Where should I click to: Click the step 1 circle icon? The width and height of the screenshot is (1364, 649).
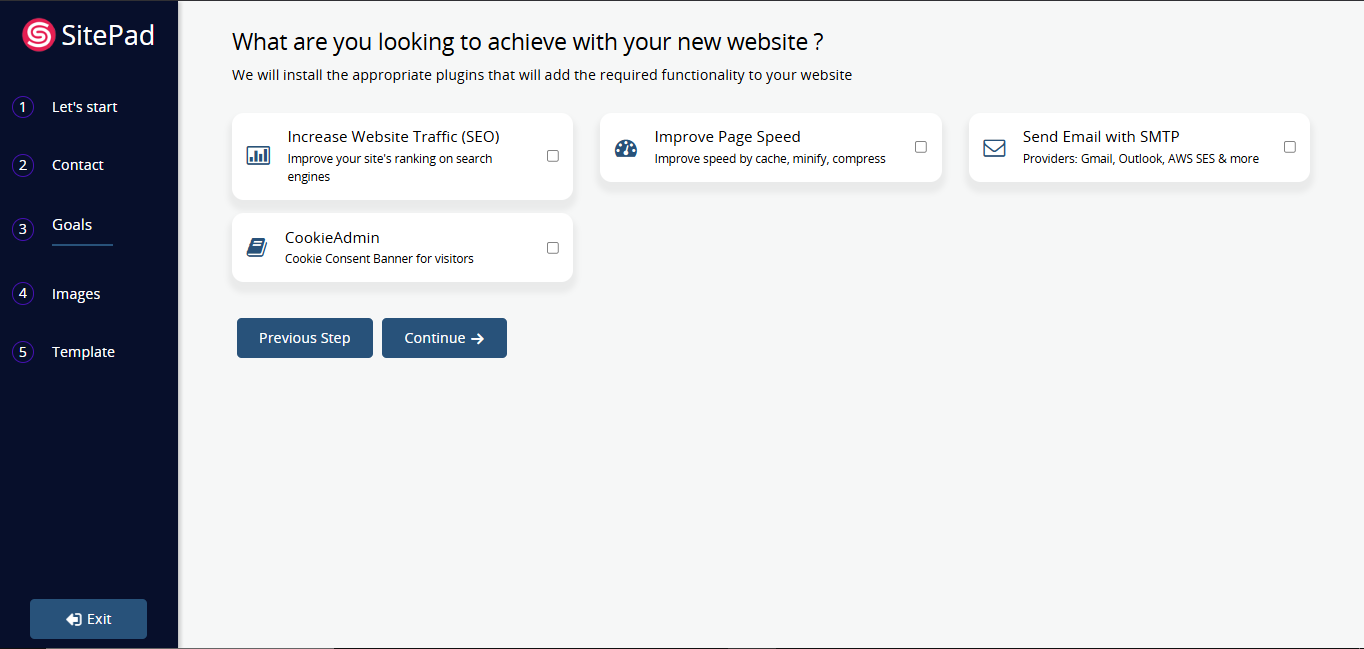(23, 107)
